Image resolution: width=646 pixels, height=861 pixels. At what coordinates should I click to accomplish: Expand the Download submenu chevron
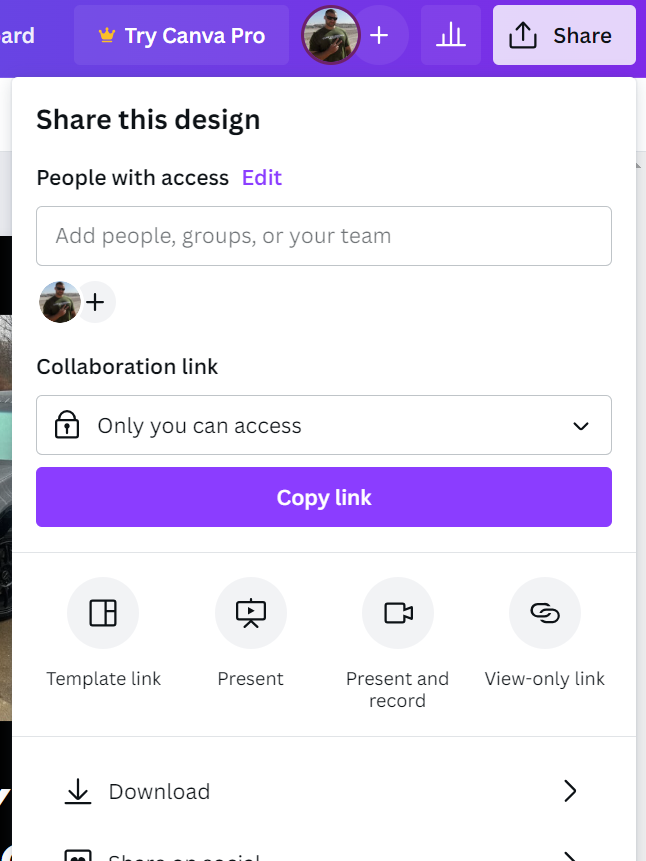[570, 792]
